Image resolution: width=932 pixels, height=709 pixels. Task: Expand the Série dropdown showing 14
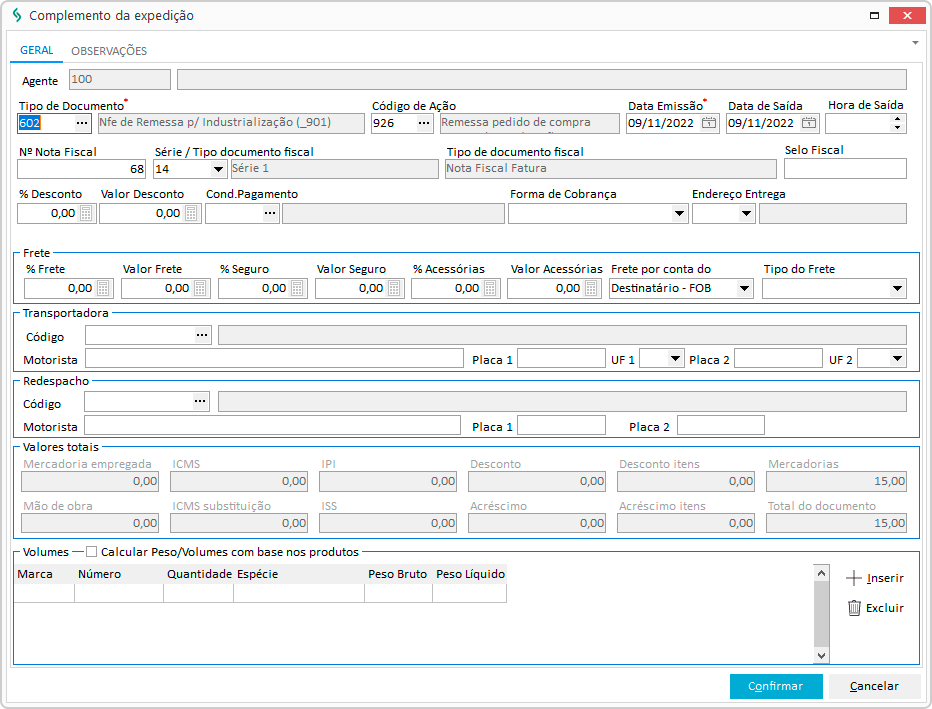click(217, 169)
